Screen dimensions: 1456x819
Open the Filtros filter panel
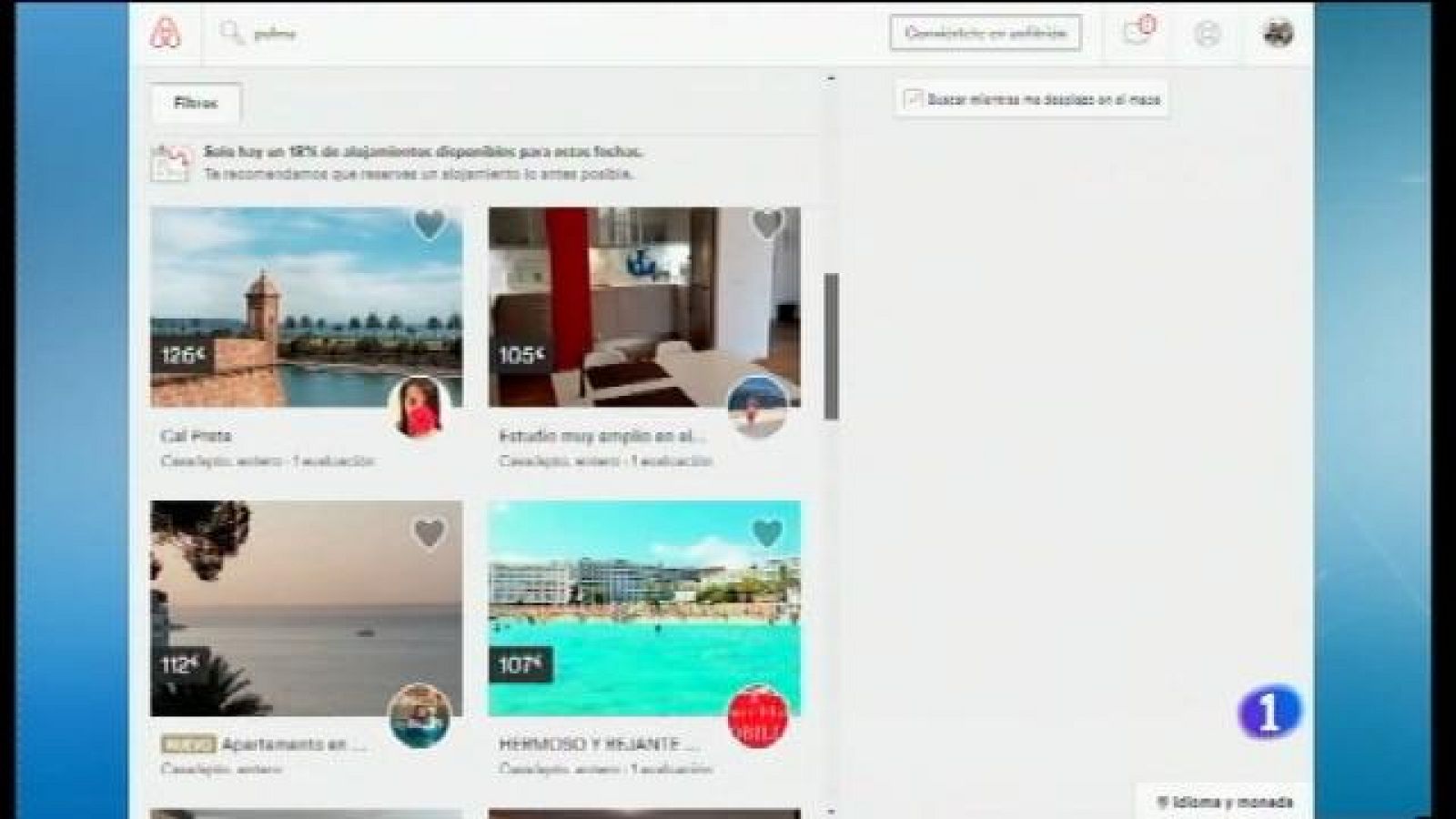pyautogui.click(x=196, y=104)
